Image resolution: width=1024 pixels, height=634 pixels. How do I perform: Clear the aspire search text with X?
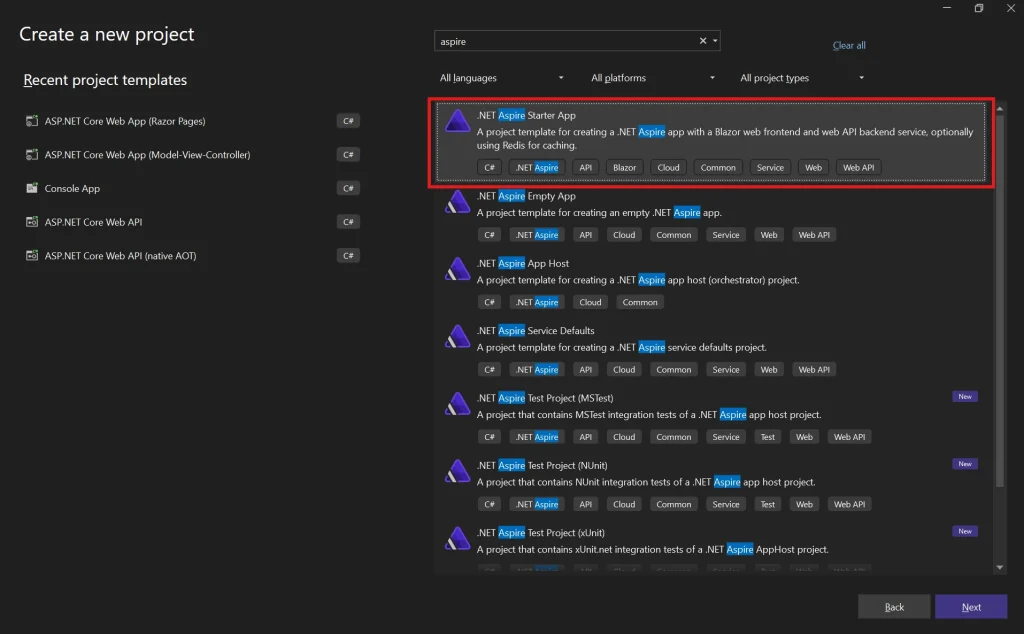coord(703,40)
